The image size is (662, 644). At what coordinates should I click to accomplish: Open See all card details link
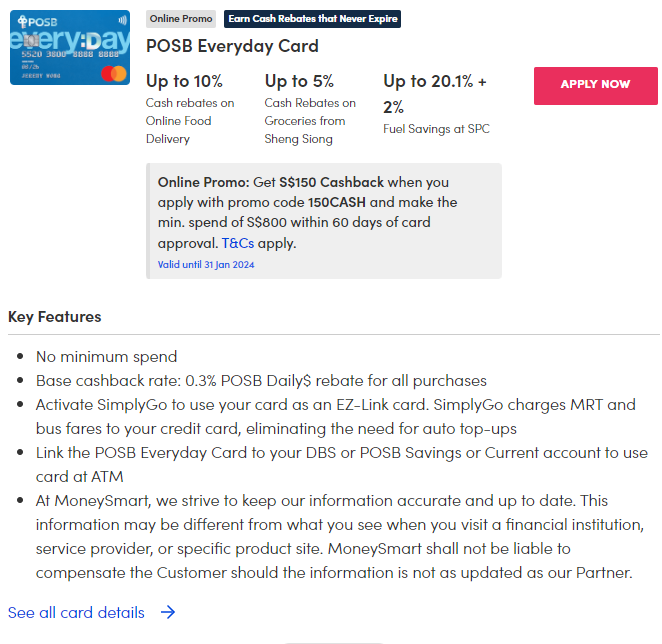coord(76,612)
